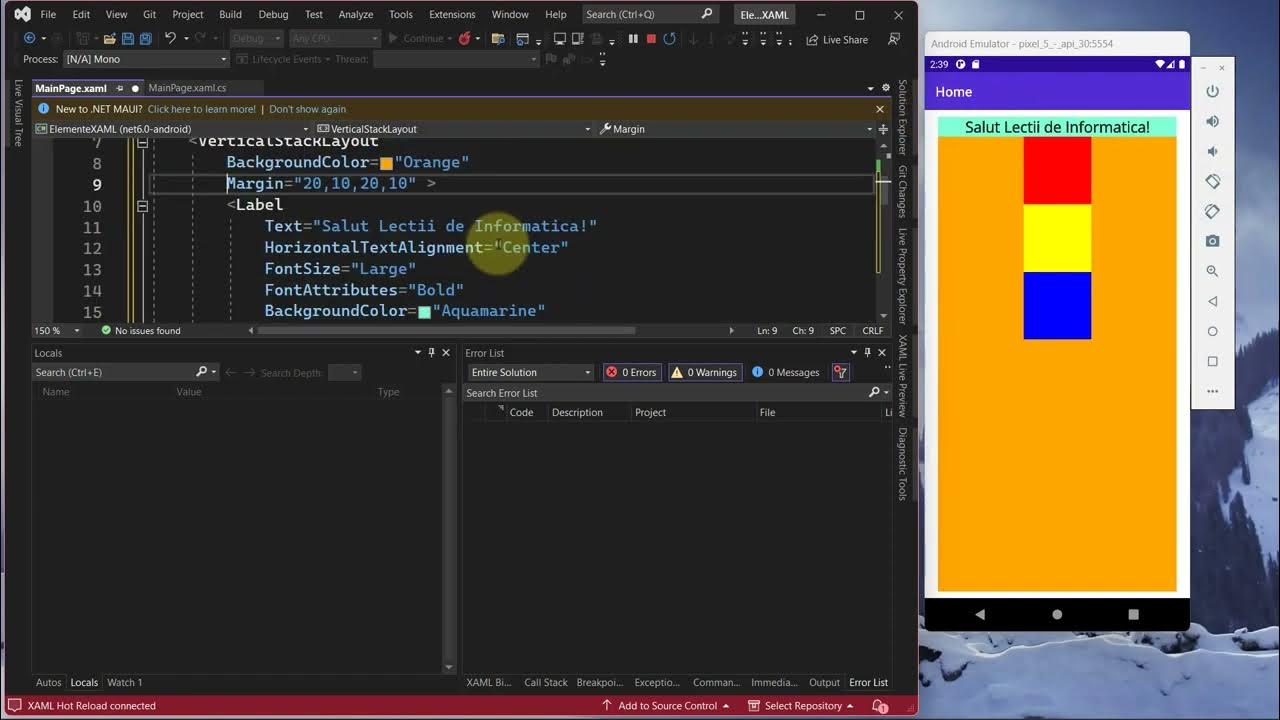
Task: Open the Process [N/A] Mono dropdown
Action: 146,59
